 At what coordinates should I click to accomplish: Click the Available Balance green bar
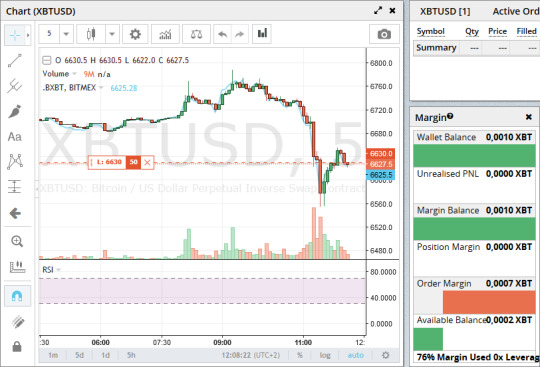point(428,339)
